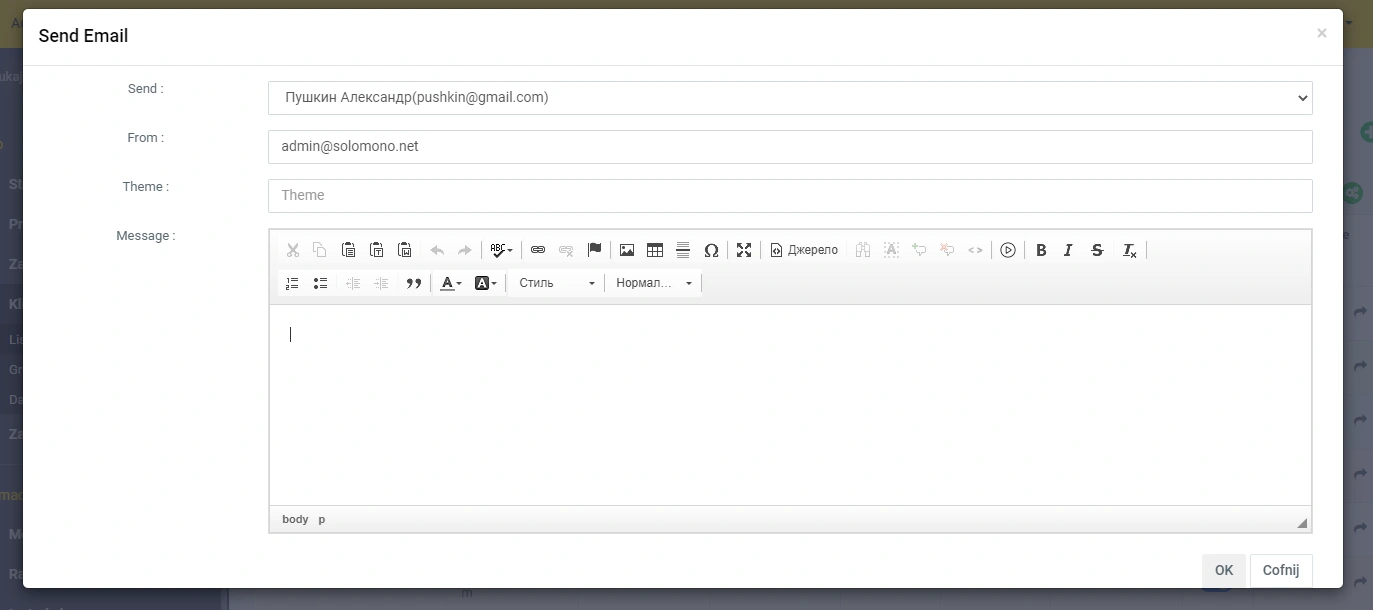The width and height of the screenshot is (1373, 610).
Task: Click the Anchor flag icon
Action: coord(594,250)
